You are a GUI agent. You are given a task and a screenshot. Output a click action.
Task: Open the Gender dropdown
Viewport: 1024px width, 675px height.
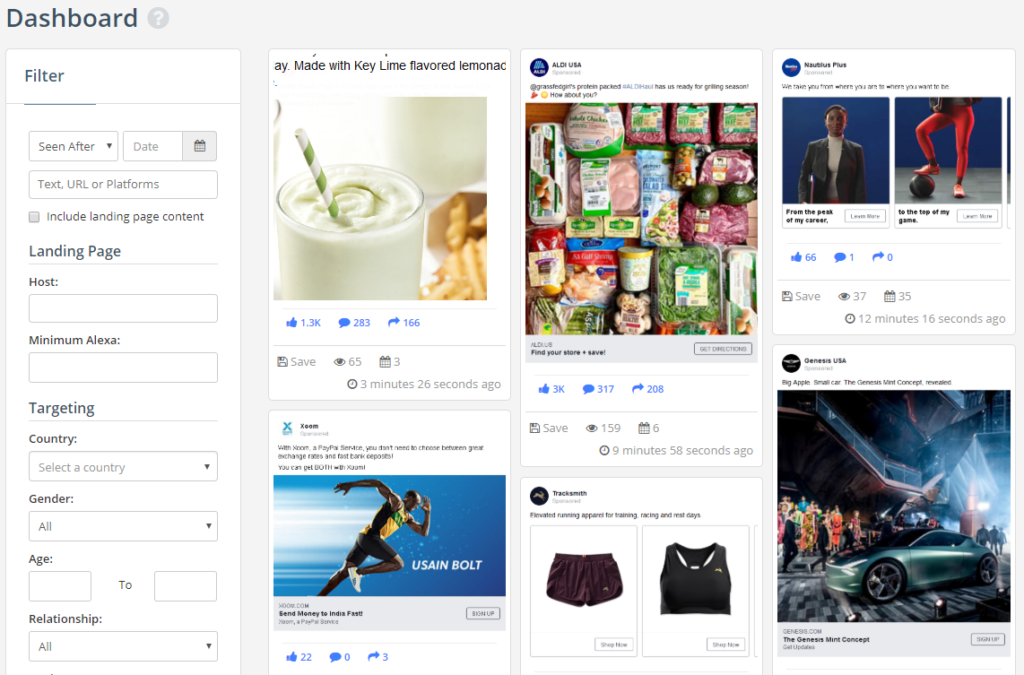(x=122, y=526)
